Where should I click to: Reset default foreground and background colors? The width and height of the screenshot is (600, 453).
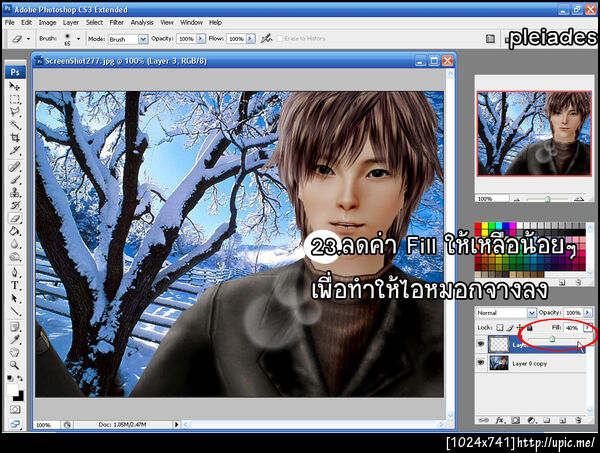coord(10,378)
